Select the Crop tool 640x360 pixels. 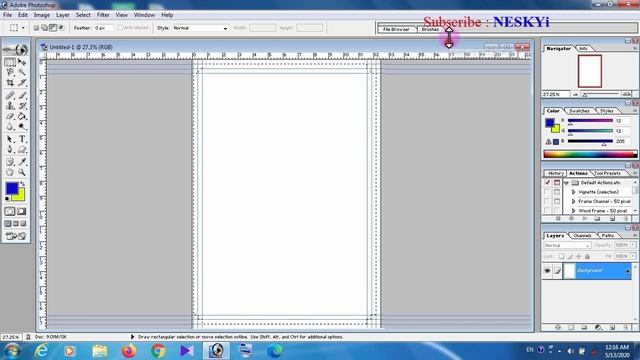[10, 82]
